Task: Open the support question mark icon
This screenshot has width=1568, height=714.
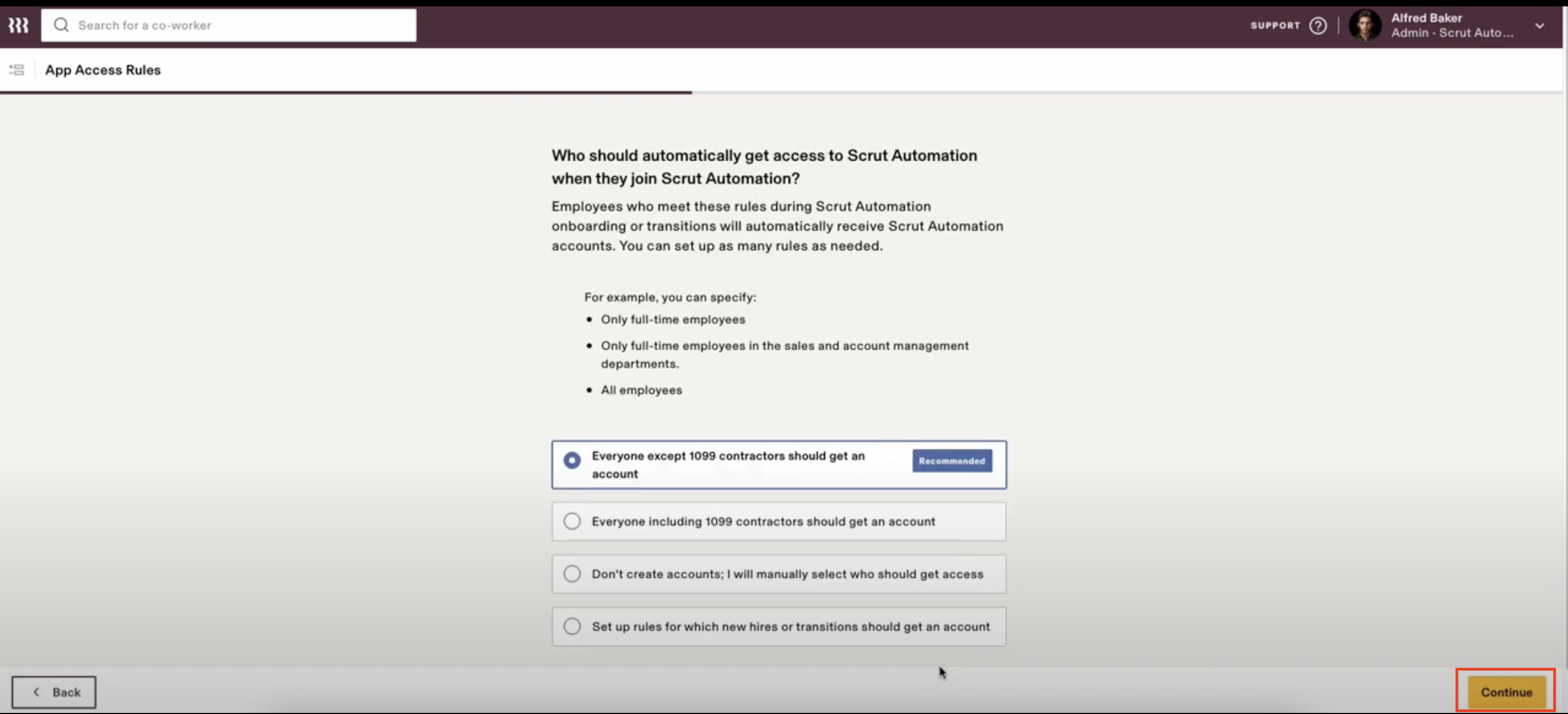Action: tap(1318, 26)
